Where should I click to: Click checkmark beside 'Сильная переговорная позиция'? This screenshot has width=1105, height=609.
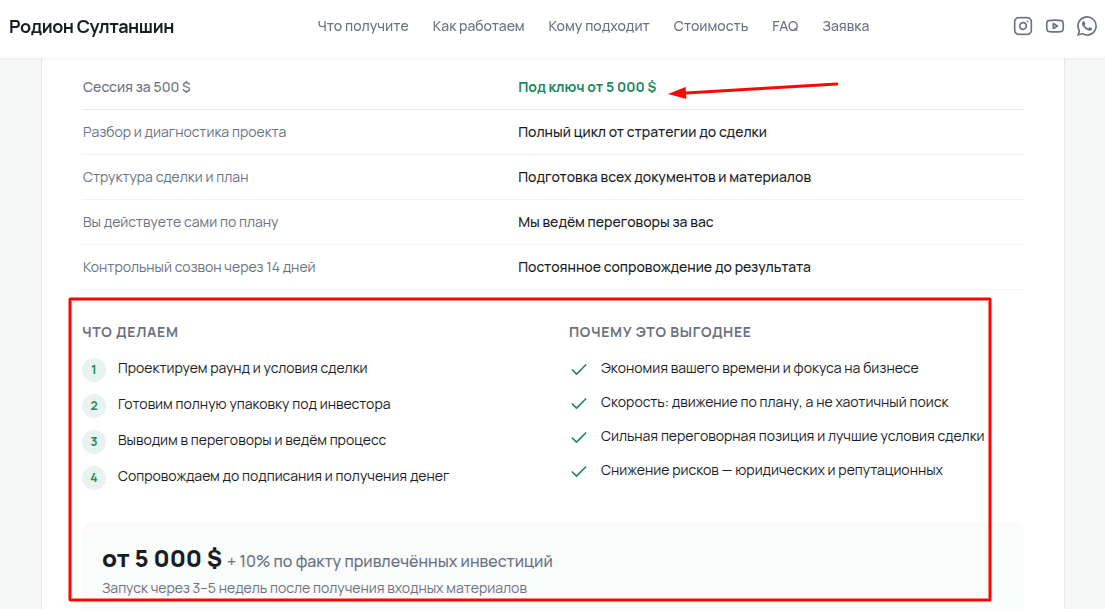pos(579,437)
